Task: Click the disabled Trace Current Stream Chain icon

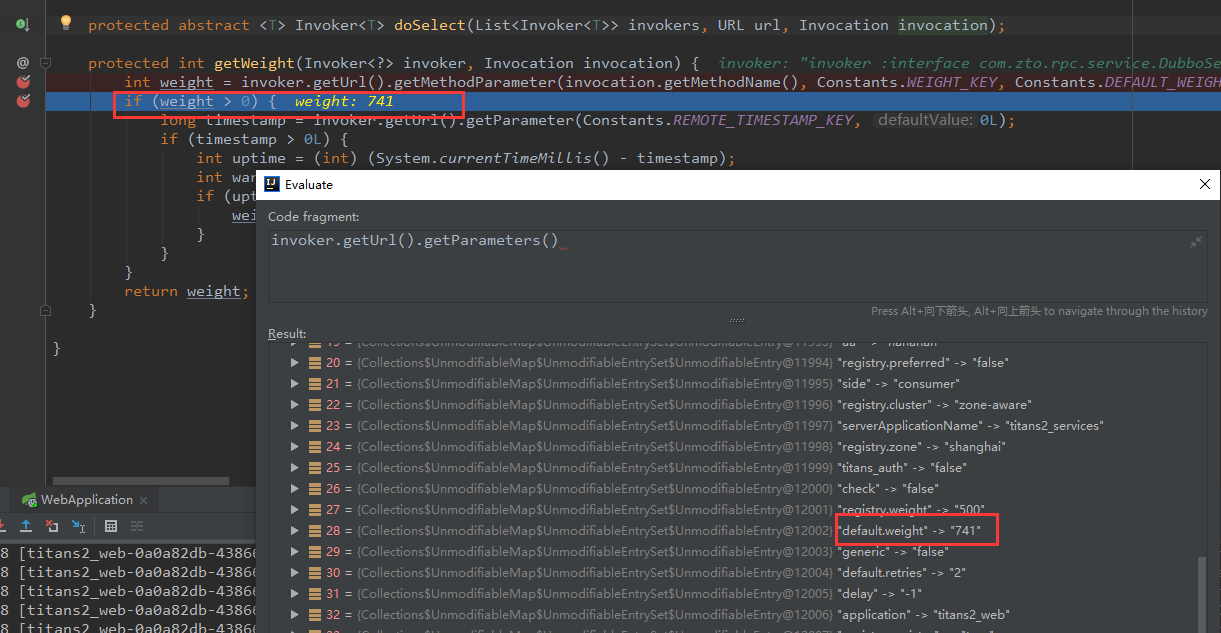Action: [137, 526]
